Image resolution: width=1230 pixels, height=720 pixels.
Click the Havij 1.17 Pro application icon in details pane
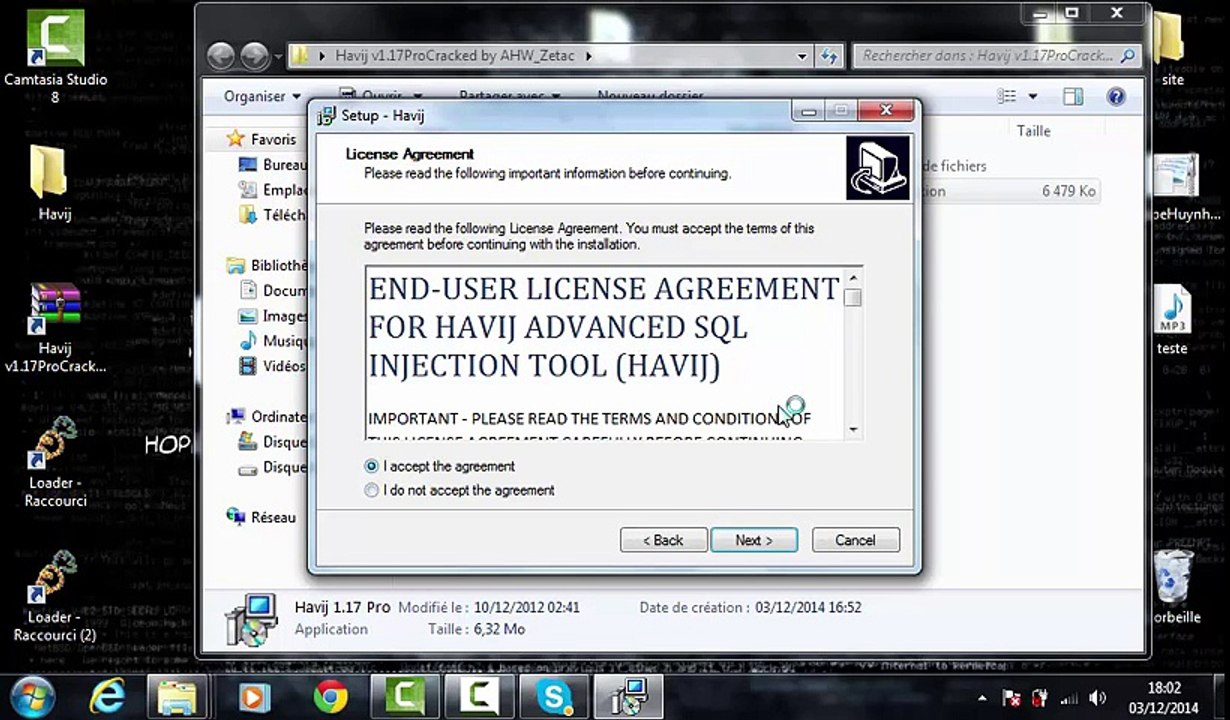pyautogui.click(x=249, y=620)
